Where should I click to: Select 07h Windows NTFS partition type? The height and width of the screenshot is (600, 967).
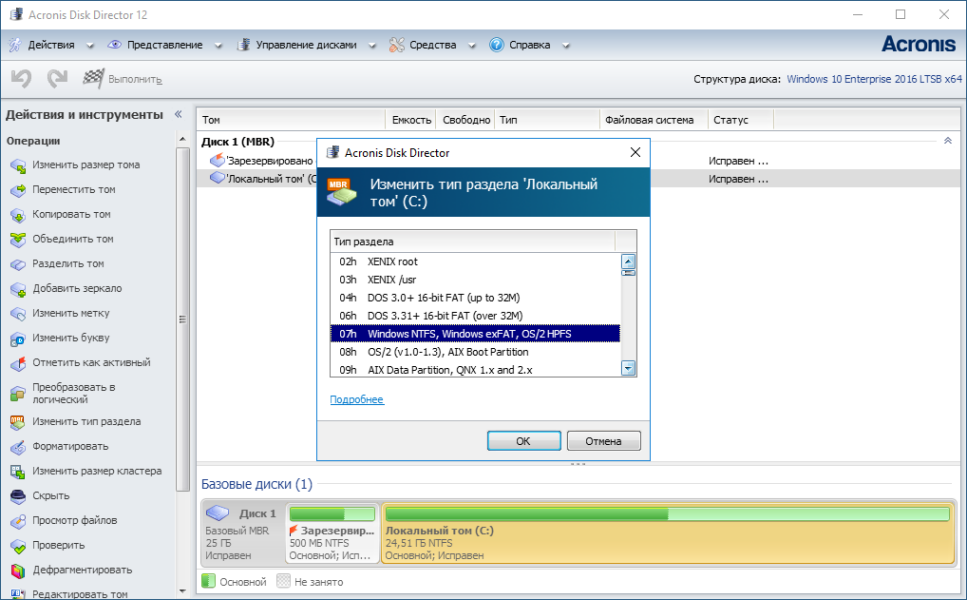475,334
